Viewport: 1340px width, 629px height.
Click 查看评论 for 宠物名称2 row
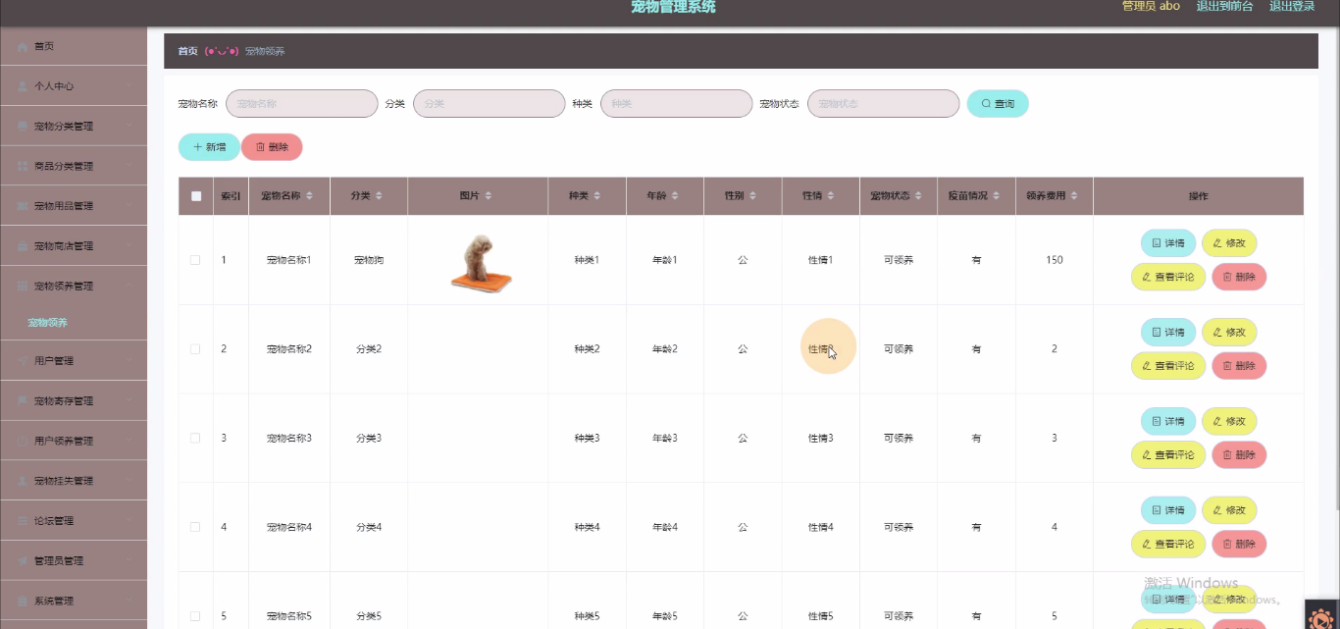tap(1168, 366)
